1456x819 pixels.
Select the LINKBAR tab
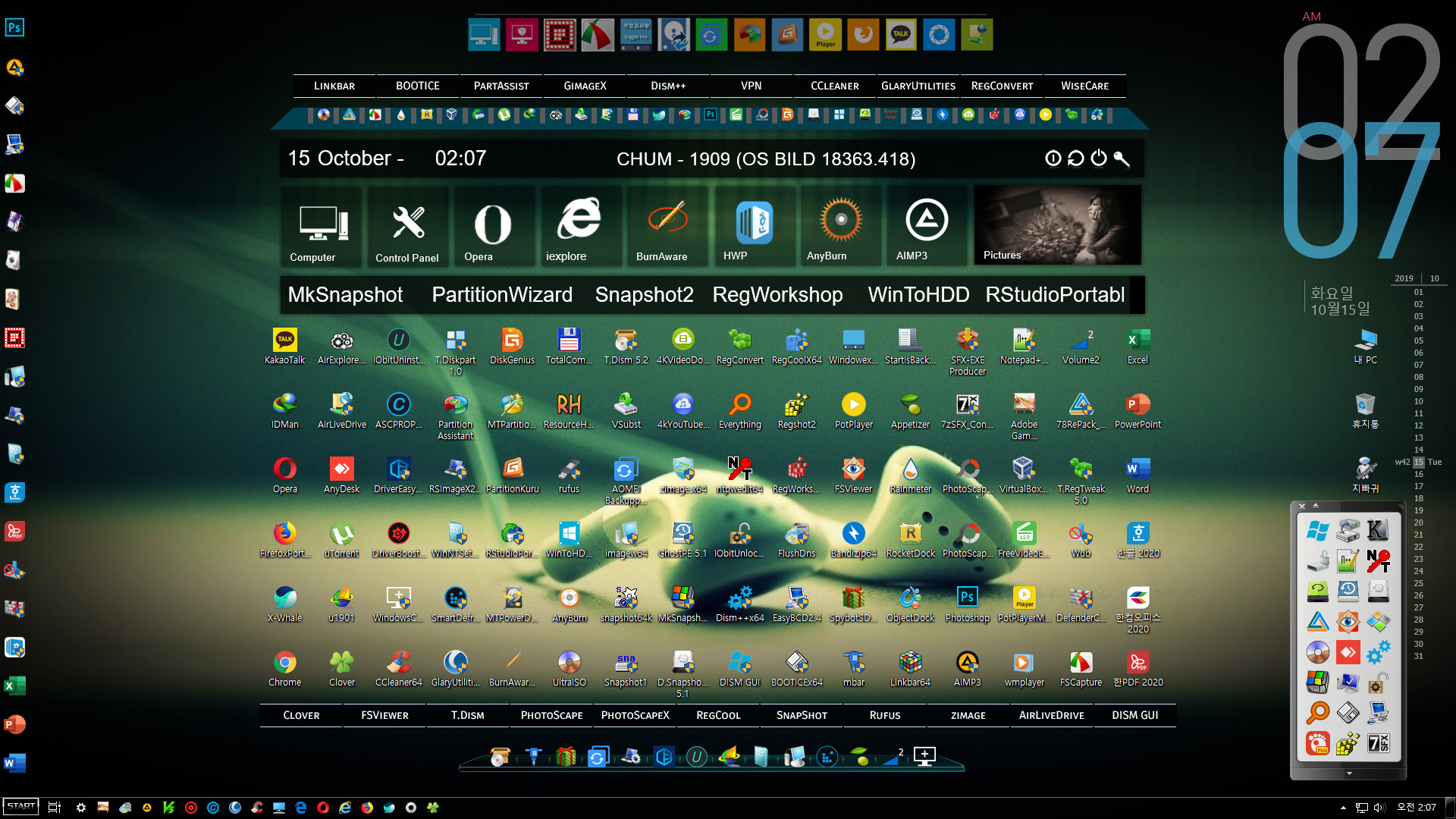click(334, 86)
